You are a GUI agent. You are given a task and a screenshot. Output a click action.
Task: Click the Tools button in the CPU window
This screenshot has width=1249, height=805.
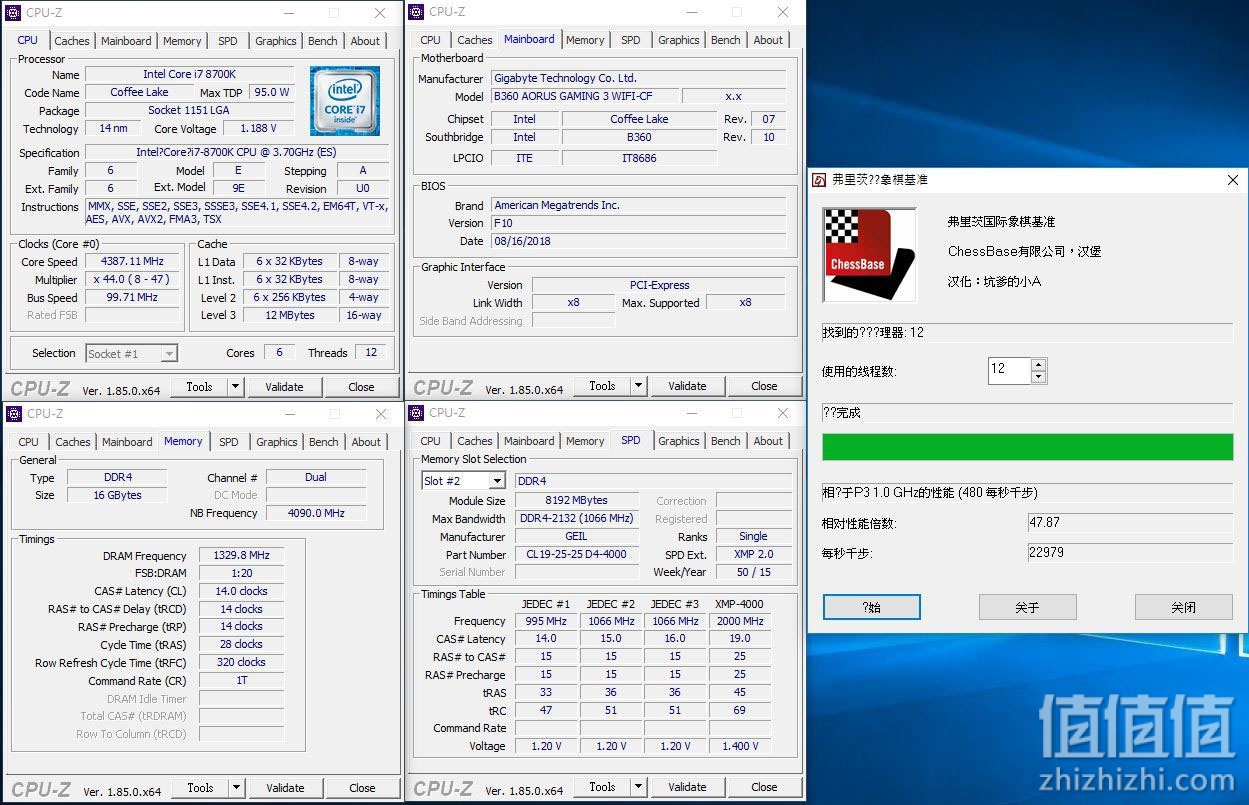click(199, 387)
